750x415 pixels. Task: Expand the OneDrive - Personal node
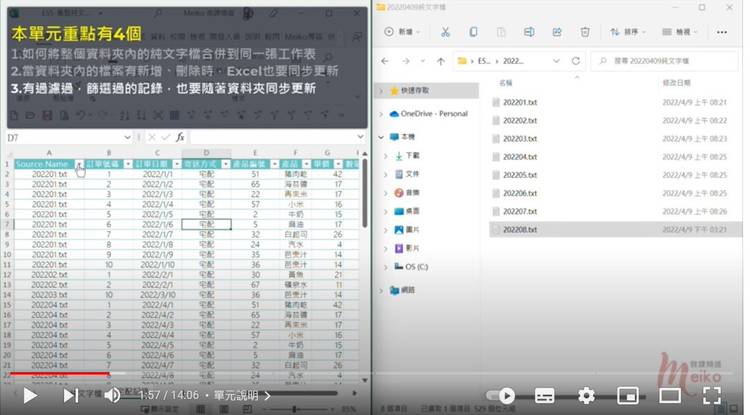click(381, 114)
